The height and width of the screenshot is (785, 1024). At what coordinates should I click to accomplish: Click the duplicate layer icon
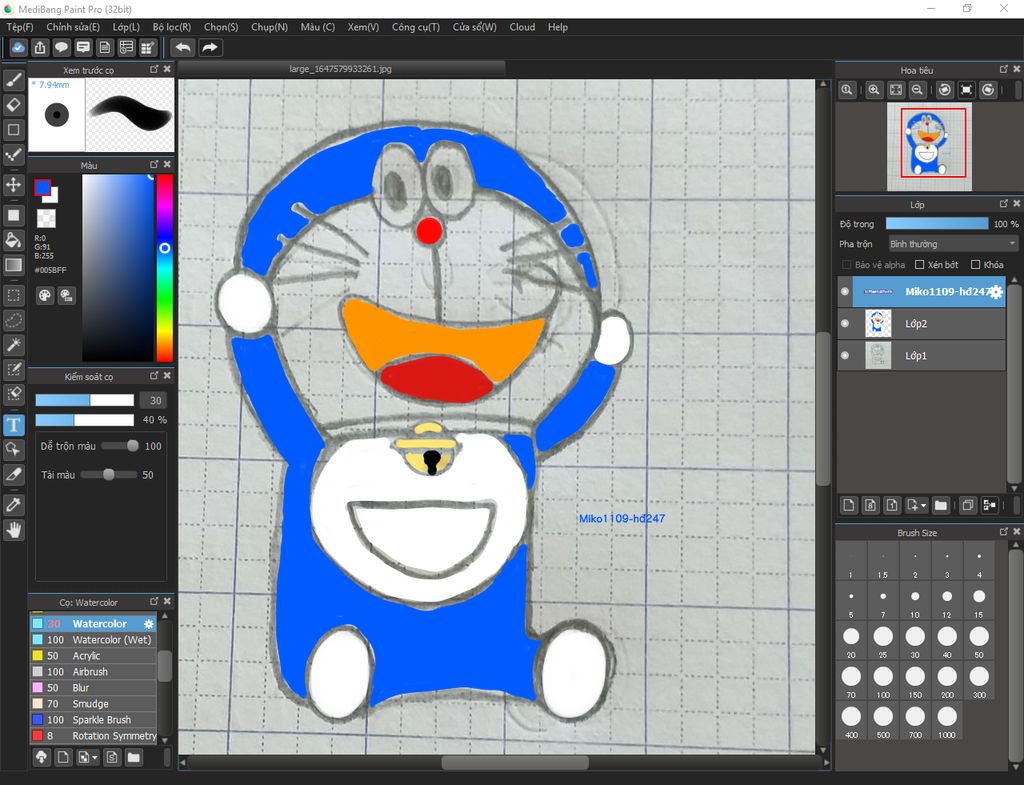click(968, 505)
